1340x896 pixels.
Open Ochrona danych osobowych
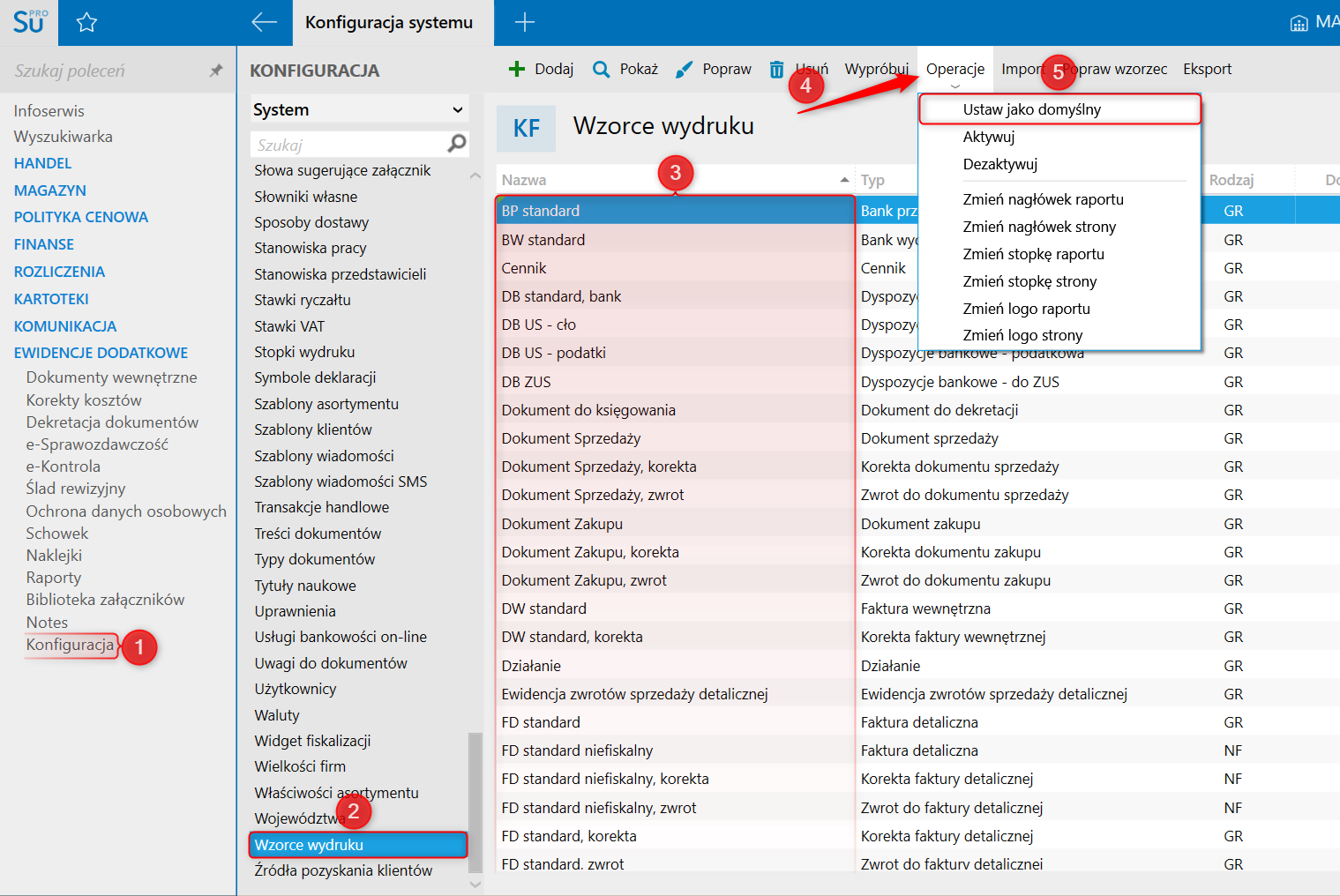click(126, 511)
